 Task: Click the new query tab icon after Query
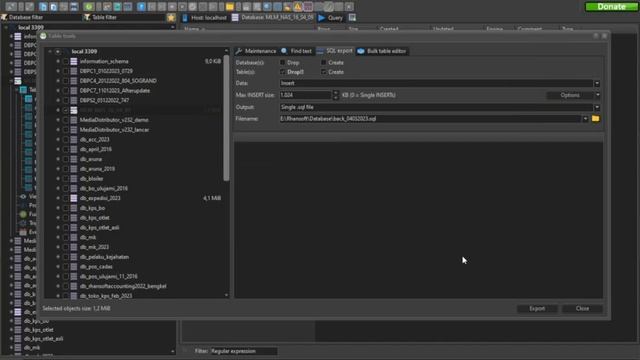coord(352,18)
